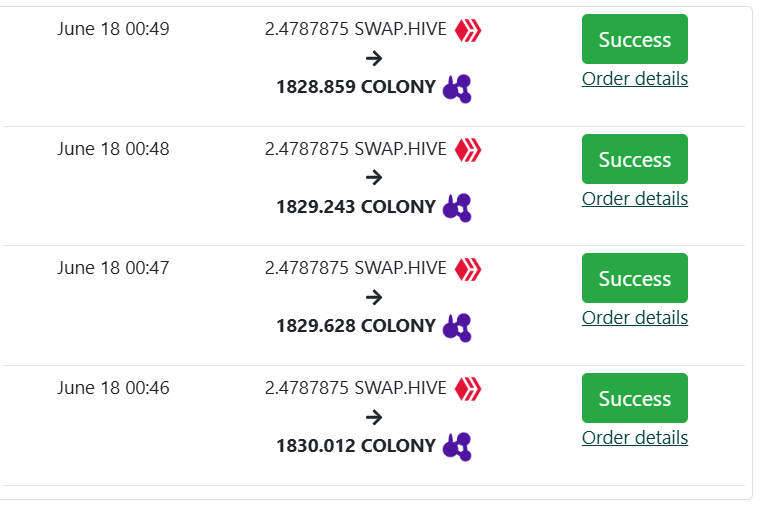
Task: Click the COLONY icon beside 1829.243
Action: point(457,208)
